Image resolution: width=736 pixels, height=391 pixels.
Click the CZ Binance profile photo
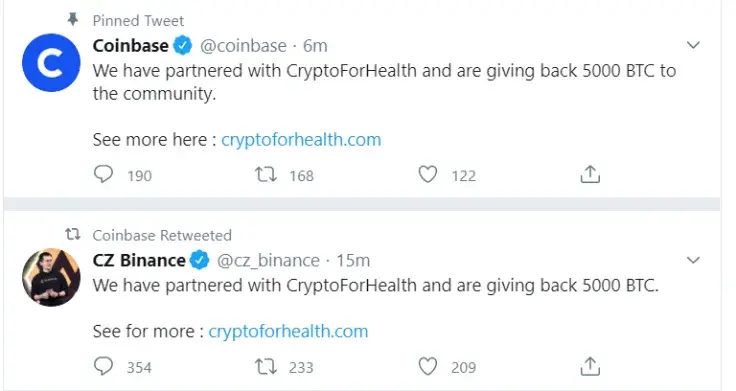tap(51, 277)
